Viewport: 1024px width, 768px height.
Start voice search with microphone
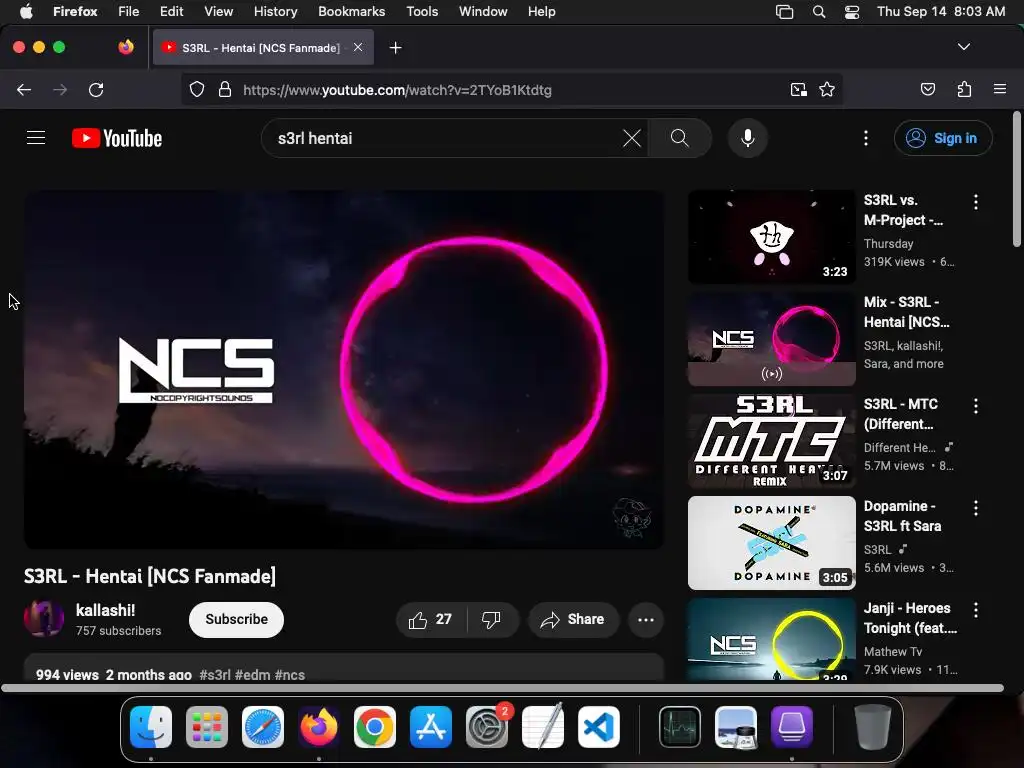[x=748, y=138]
